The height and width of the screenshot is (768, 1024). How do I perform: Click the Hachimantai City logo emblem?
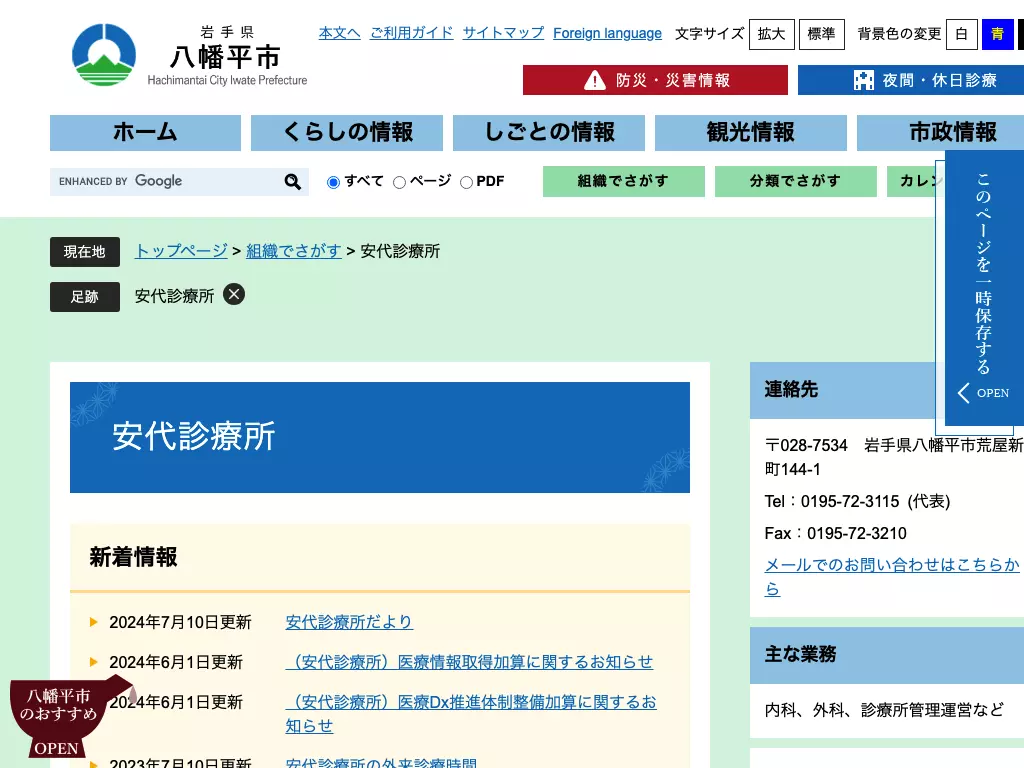click(x=104, y=55)
